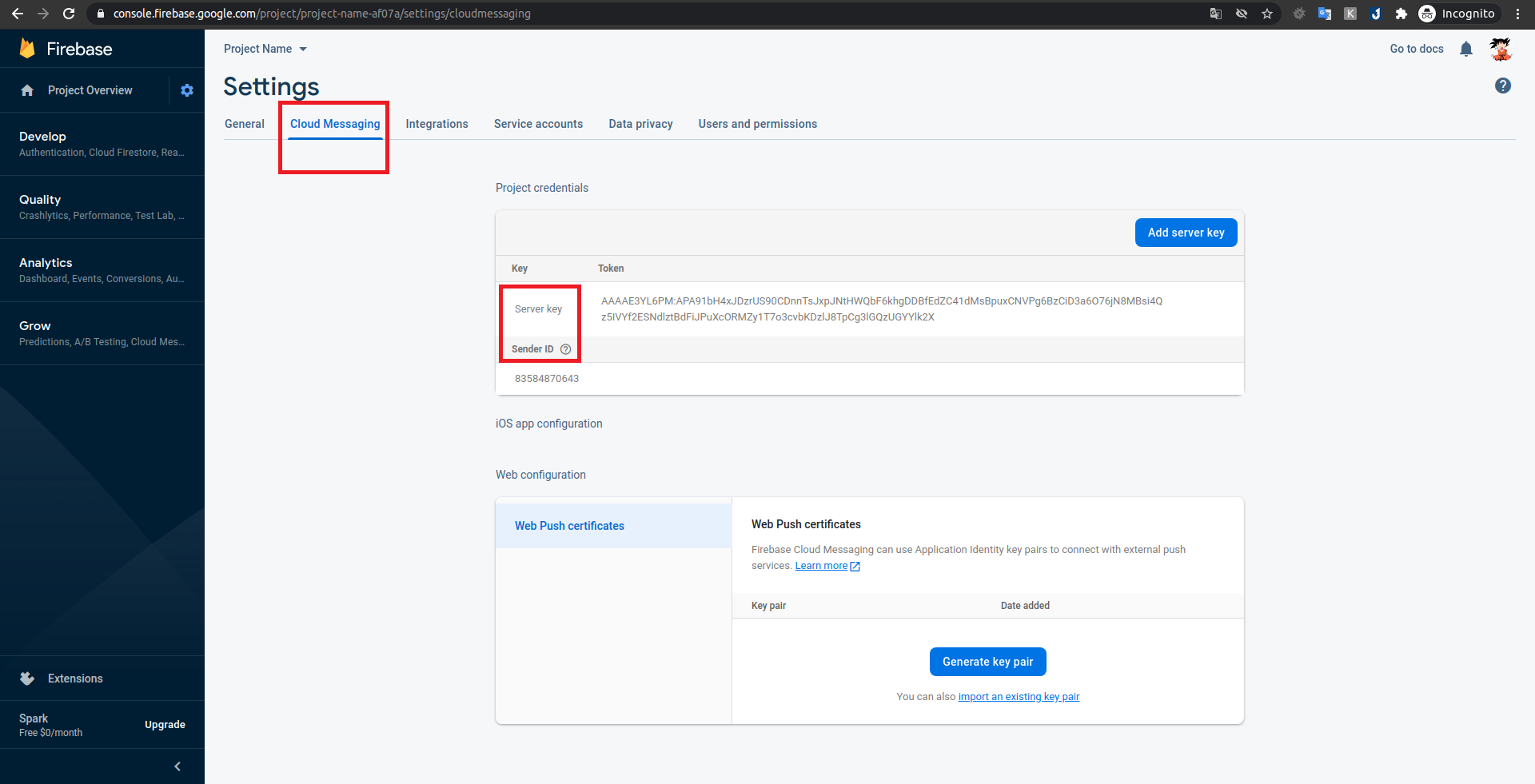The height and width of the screenshot is (784, 1535).
Task: Click the Incognito profile indicator
Action: point(1457,14)
